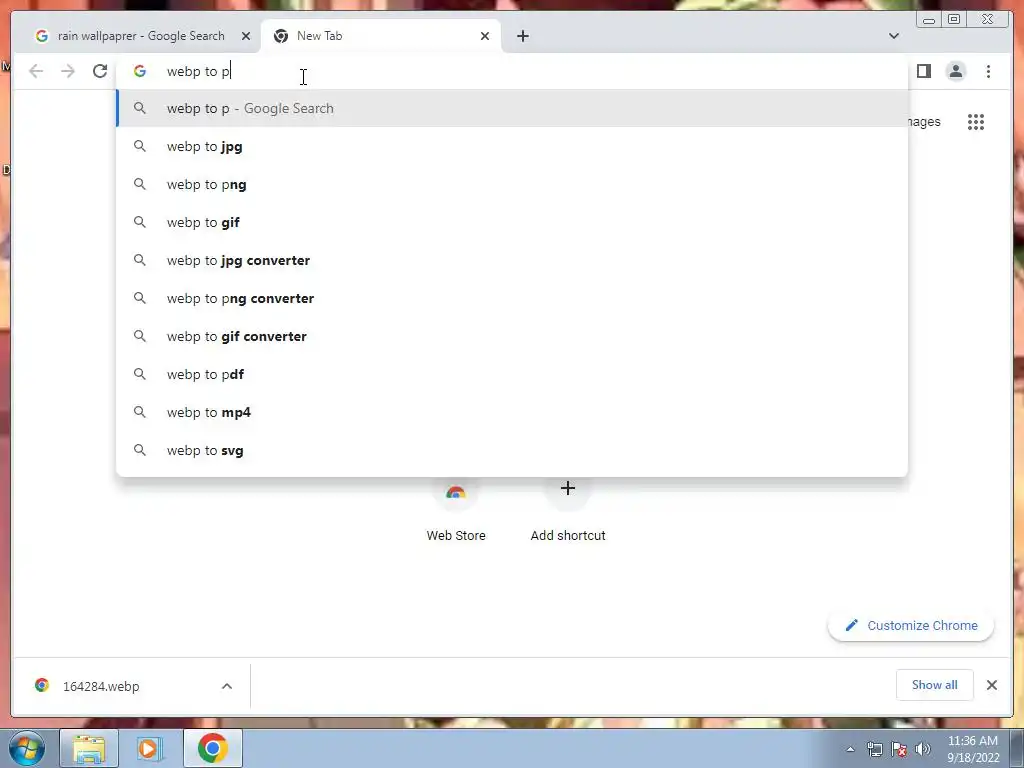1024x768 pixels.
Task: Open the tab search dropdown chevron
Action: [893, 36]
